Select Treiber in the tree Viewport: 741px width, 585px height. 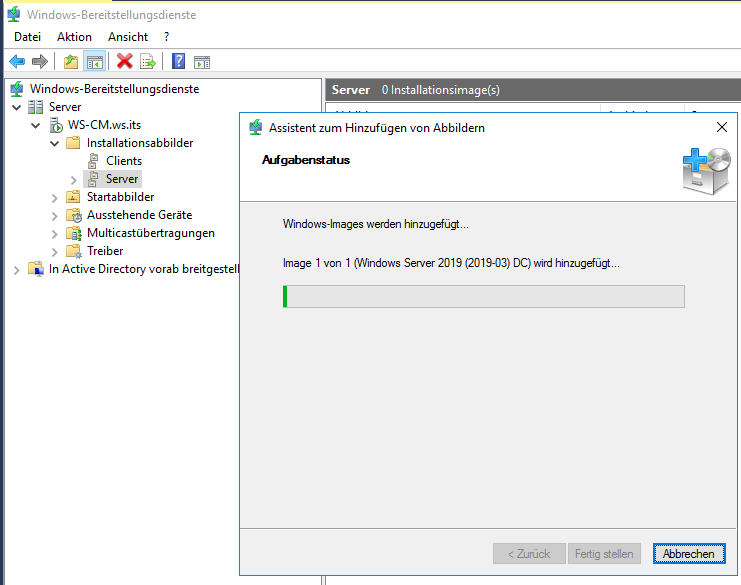click(x=105, y=251)
